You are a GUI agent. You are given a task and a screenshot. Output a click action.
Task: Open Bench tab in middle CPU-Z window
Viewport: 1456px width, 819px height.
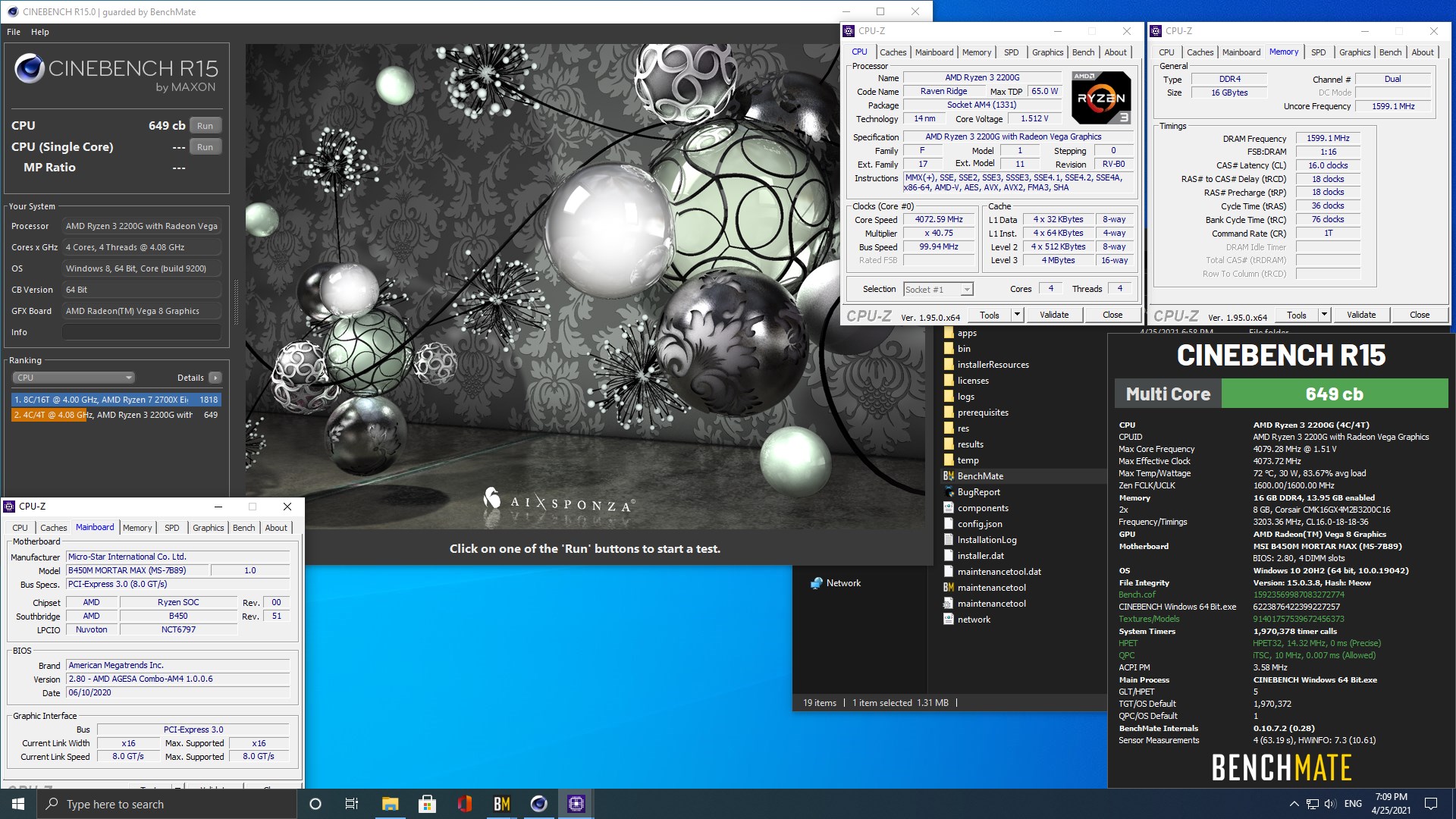click(x=1083, y=52)
